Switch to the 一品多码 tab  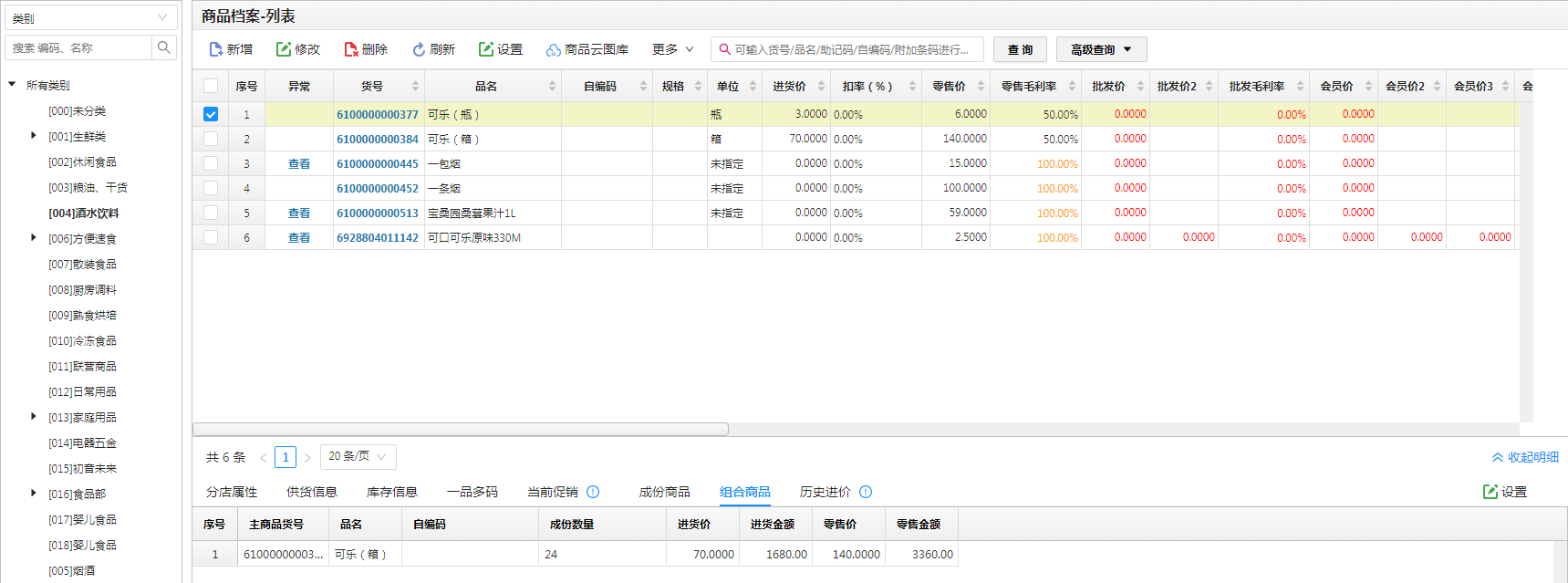click(x=472, y=492)
